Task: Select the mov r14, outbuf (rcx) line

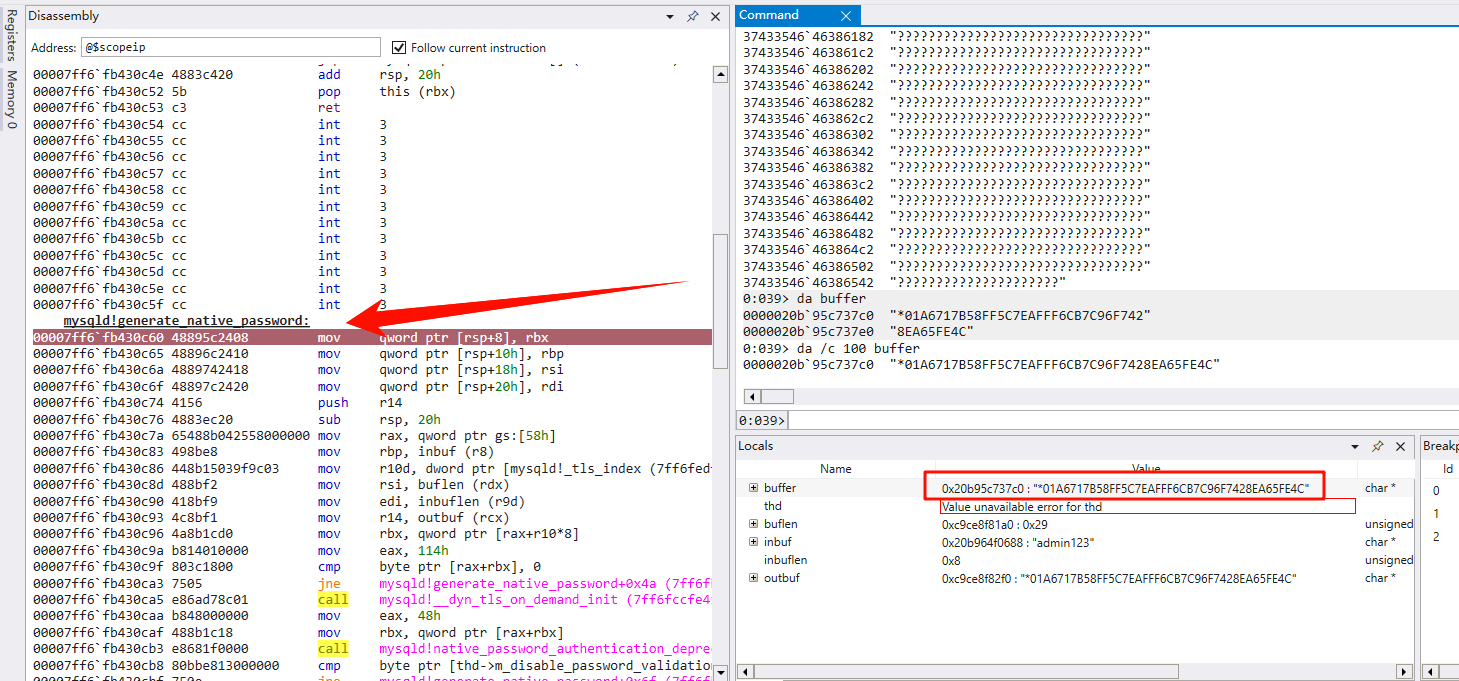Action: click(x=372, y=517)
